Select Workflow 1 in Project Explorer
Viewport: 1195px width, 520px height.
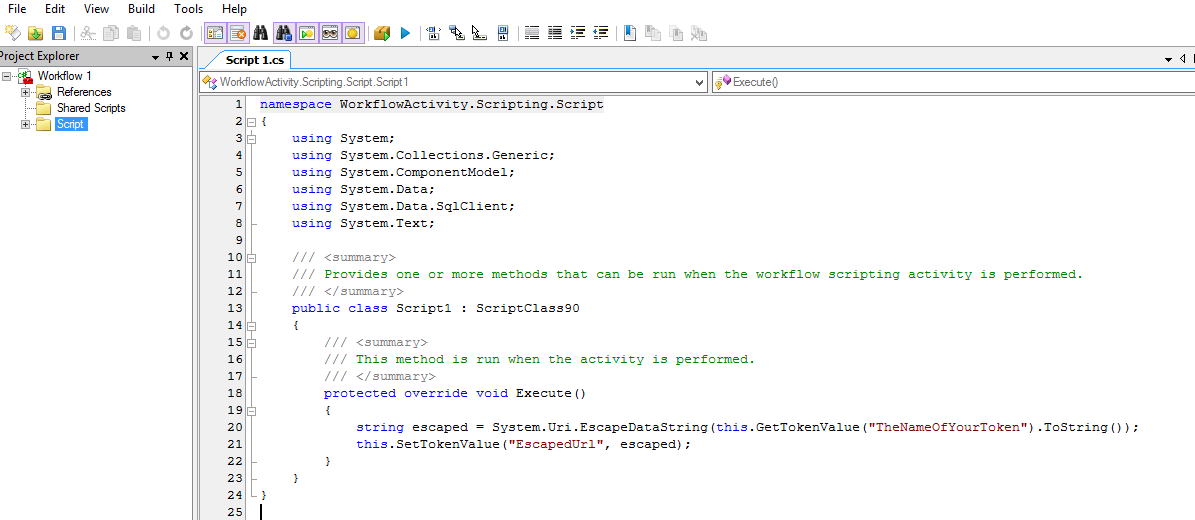(65, 76)
